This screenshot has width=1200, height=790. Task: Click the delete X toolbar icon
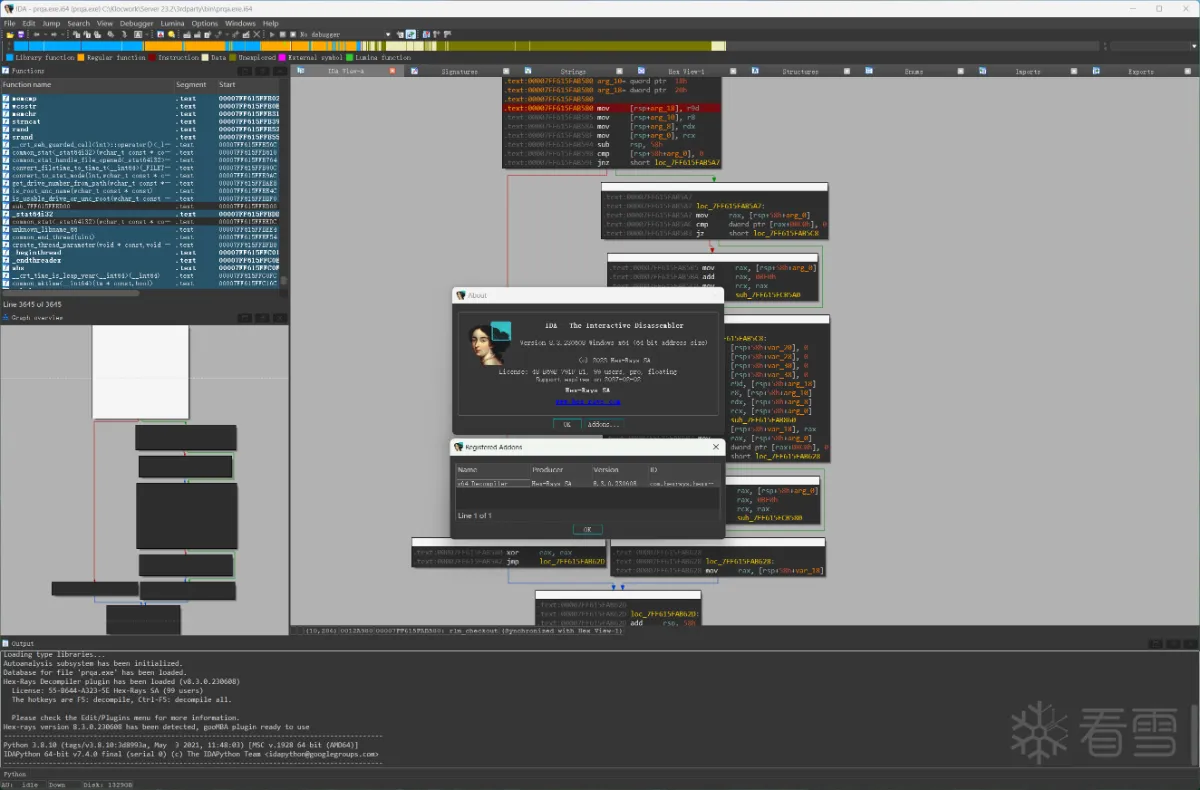point(258,34)
